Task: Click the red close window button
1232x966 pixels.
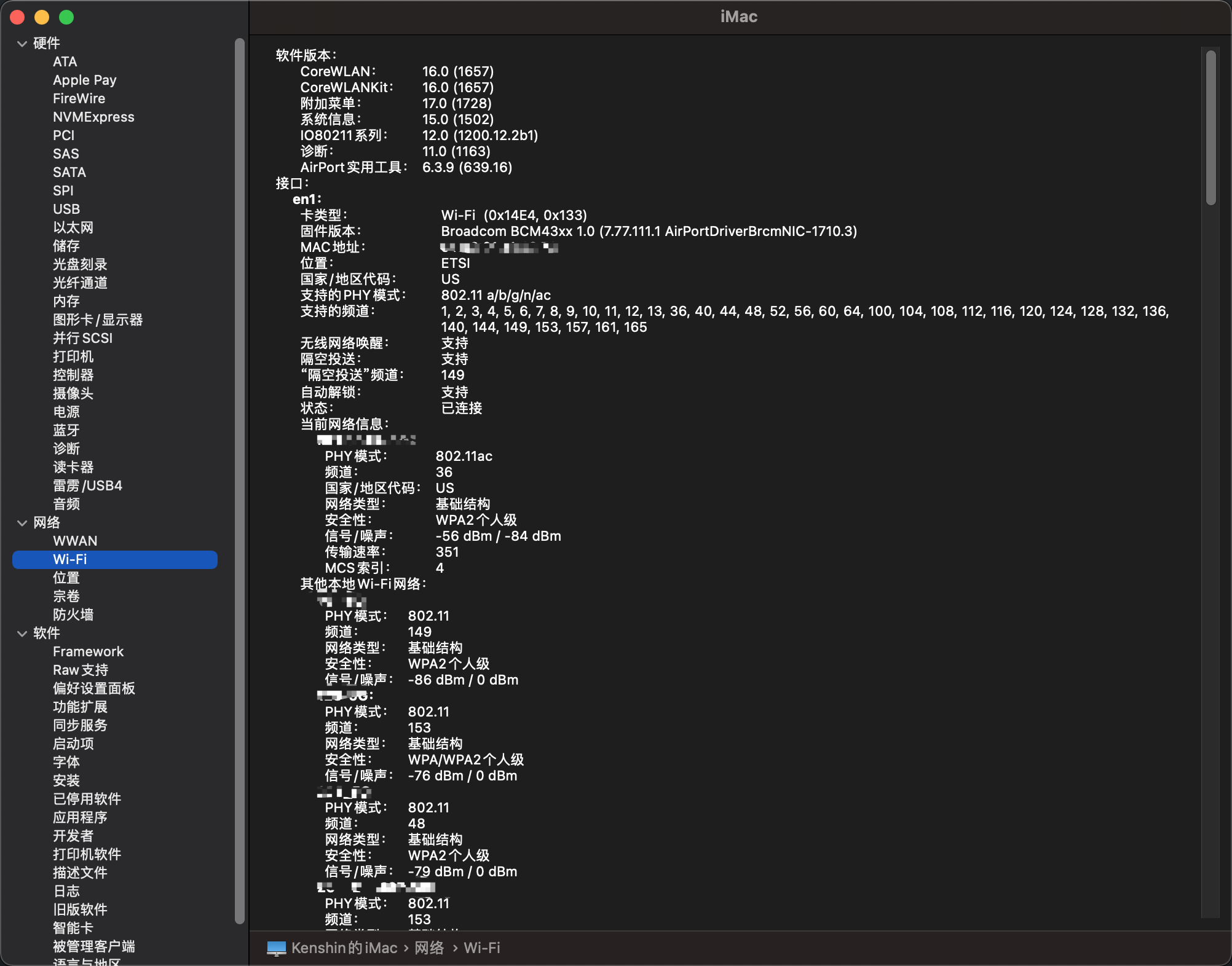Action: tap(18, 17)
